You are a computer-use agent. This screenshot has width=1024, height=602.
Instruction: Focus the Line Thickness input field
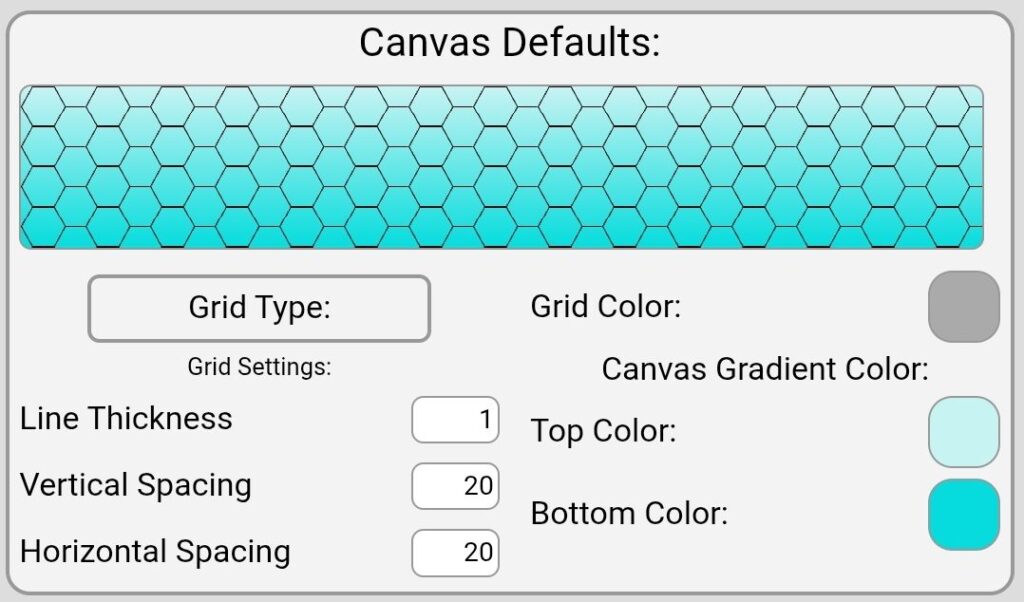(x=456, y=420)
